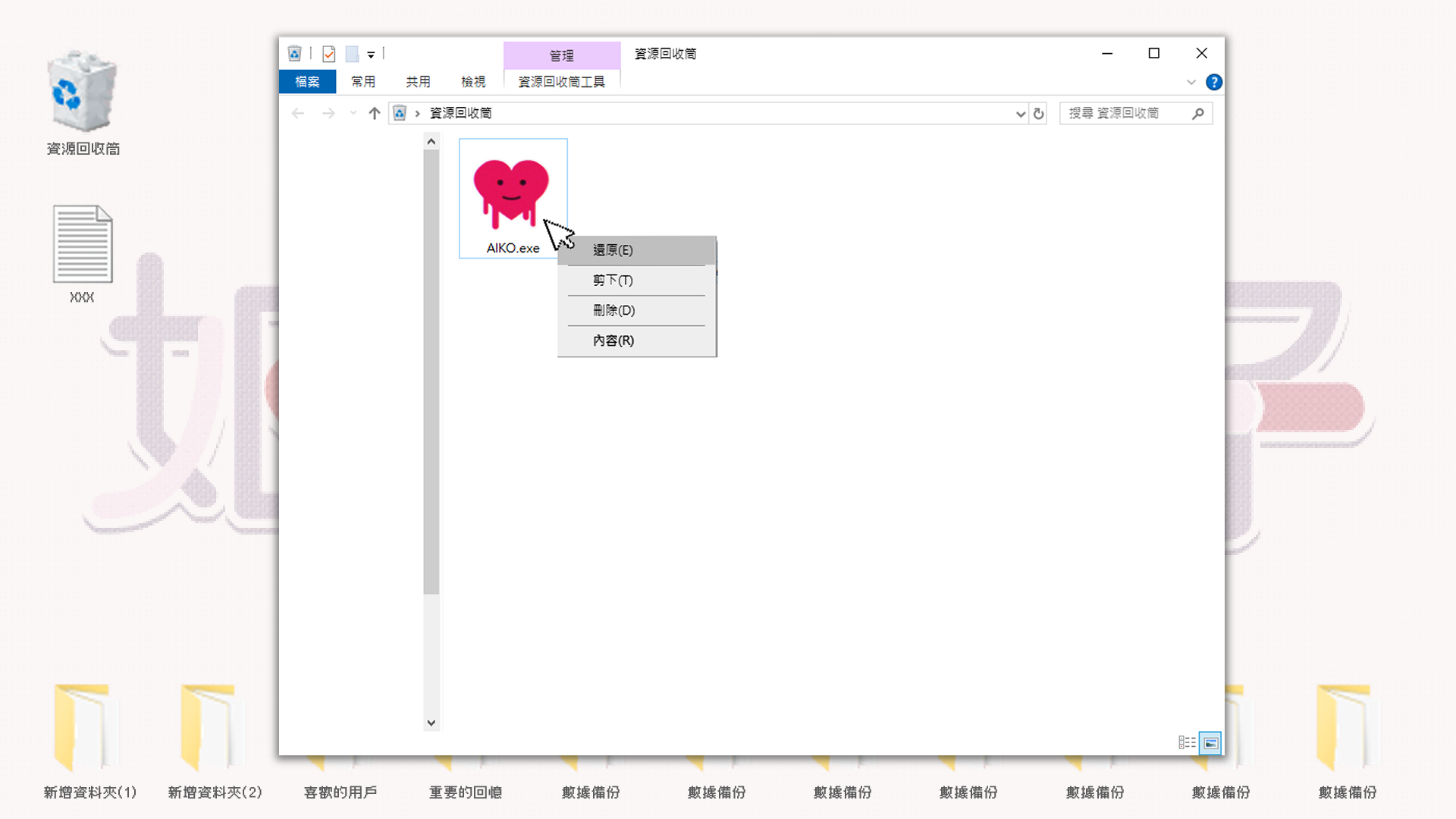Choose 剪下(T) in the context menu
Screen dimensions: 1456x819
click(x=637, y=281)
